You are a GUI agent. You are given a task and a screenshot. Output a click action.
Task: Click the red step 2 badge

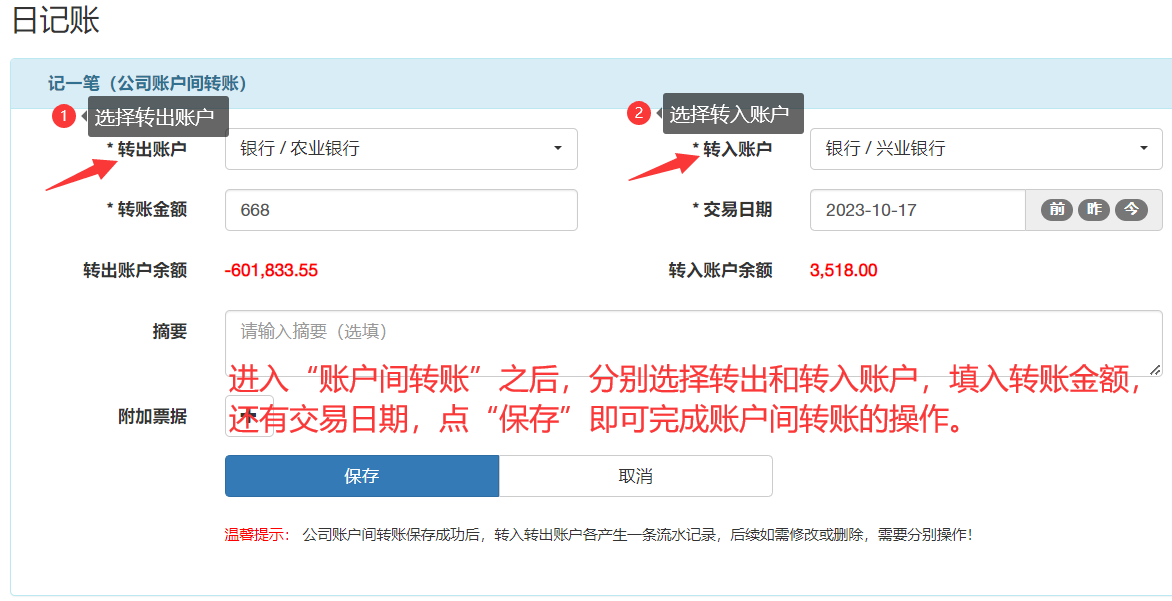click(639, 114)
